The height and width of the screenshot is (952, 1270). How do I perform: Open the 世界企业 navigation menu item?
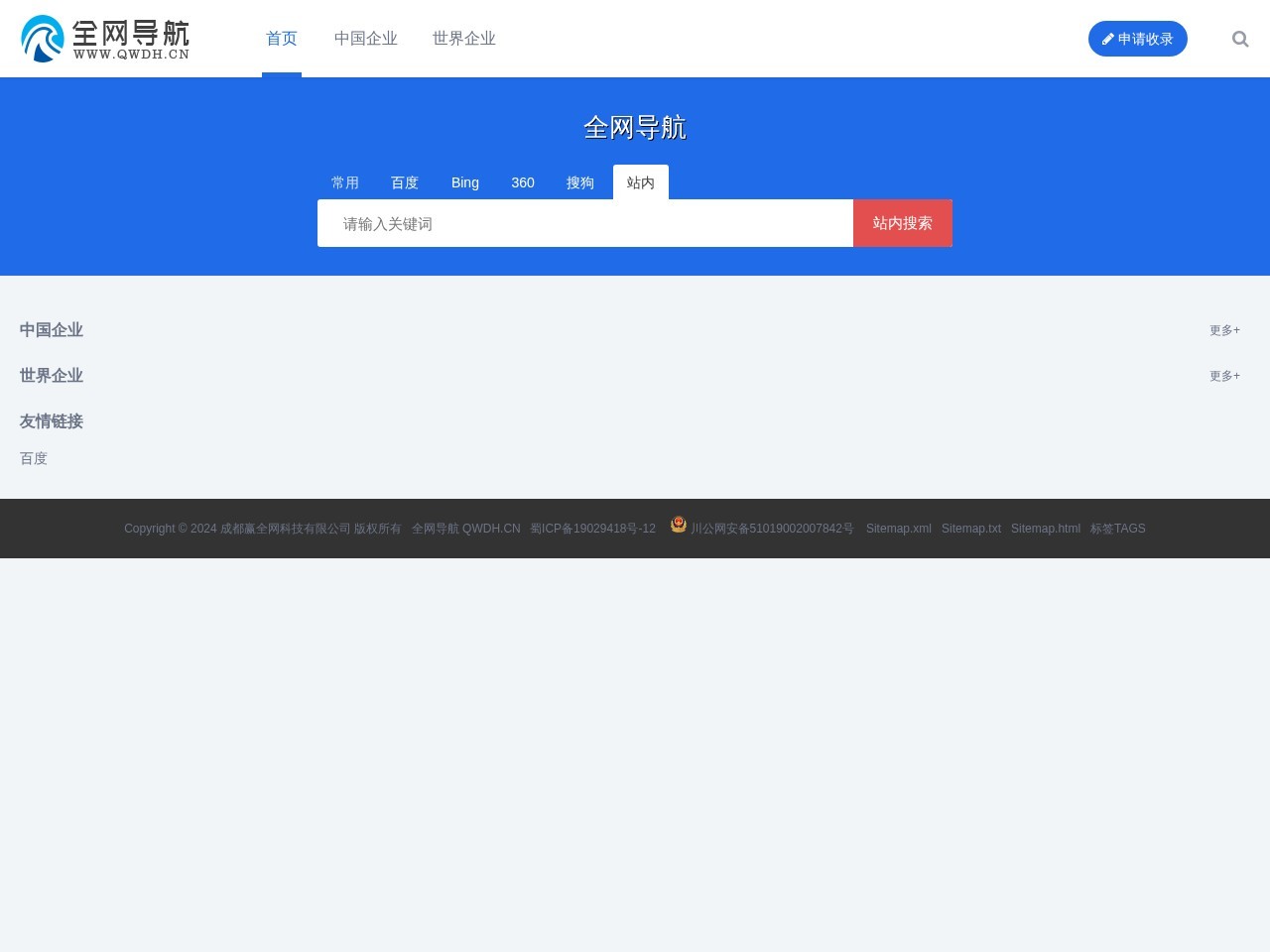click(463, 39)
